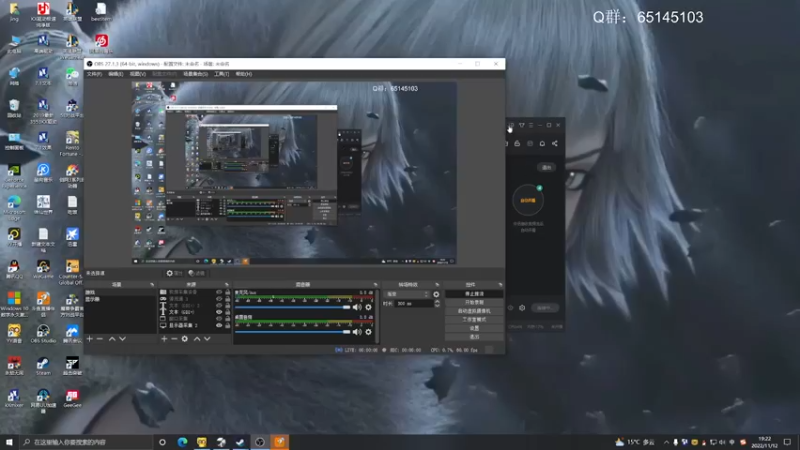
Task: Open source filters button in OBS toolbar
Action: click(x=196, y=273)
